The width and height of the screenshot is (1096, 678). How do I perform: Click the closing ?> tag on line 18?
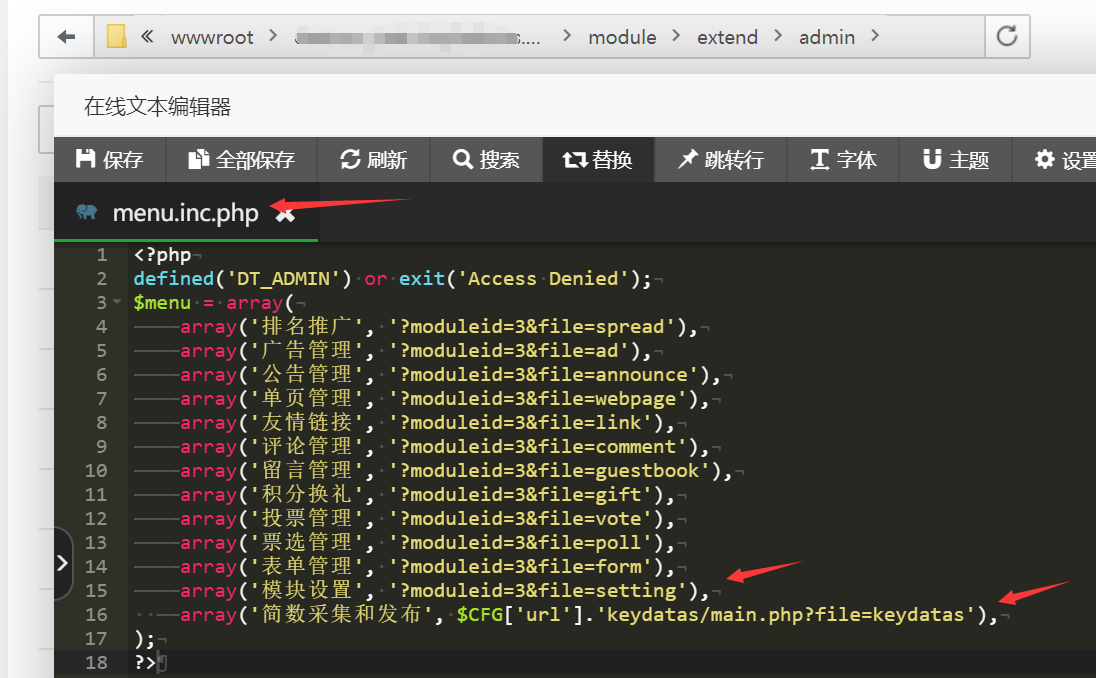pyautogui.click(x=145, y=662)
